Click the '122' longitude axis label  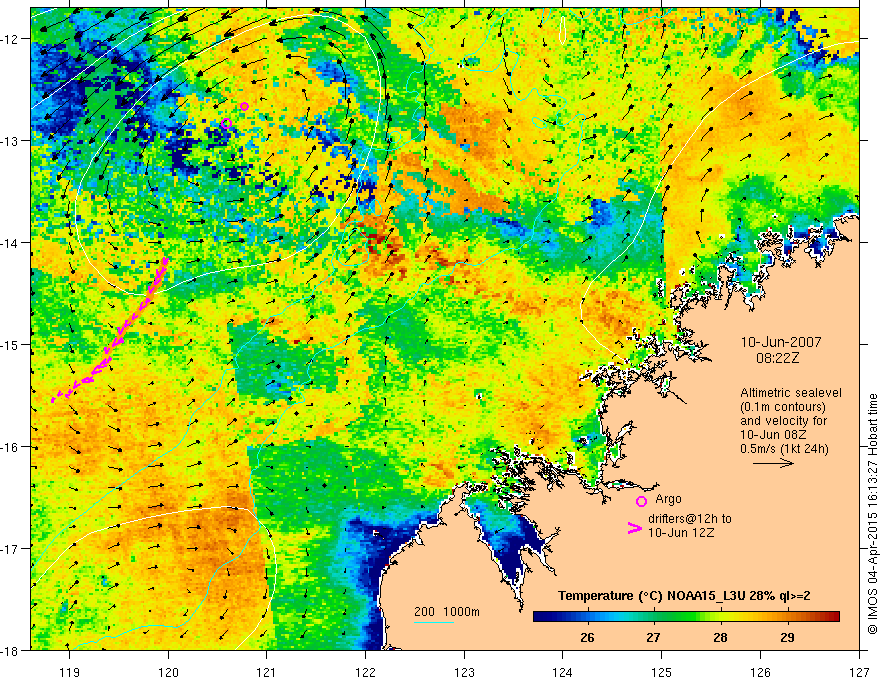365,672
